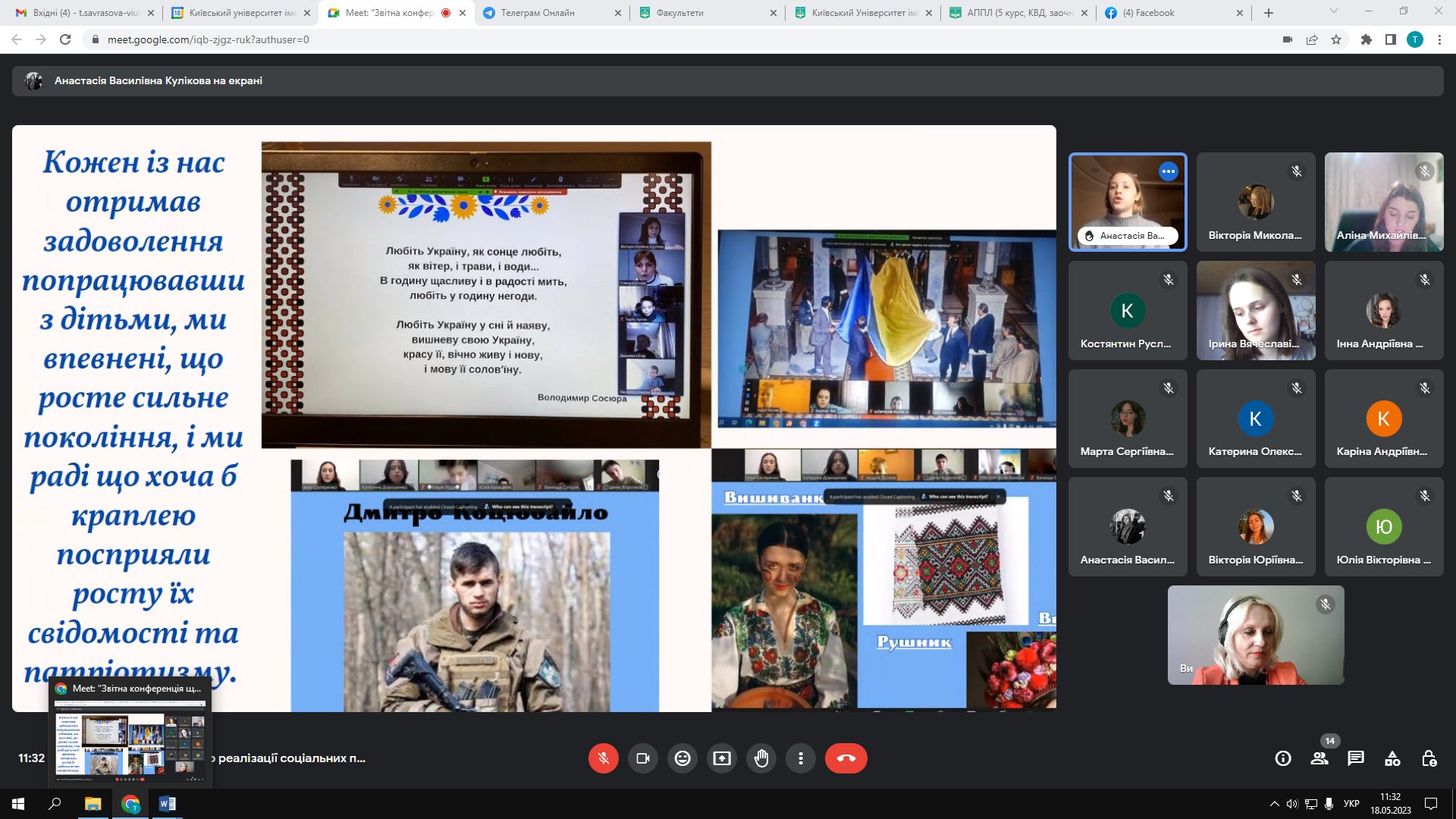Open meeting details info icon

click(1283, 758)
